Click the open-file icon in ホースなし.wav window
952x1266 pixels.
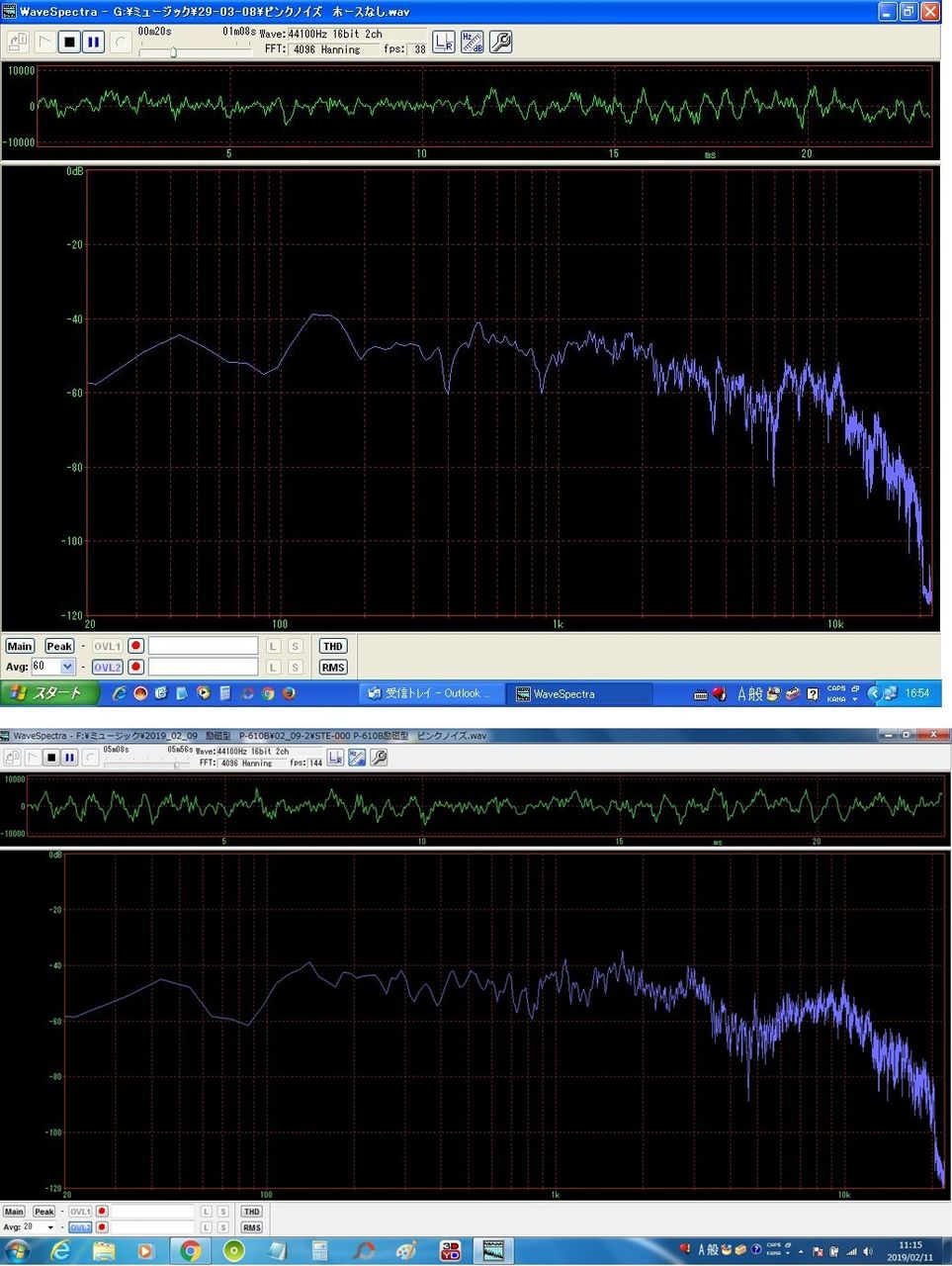point(18,42)
